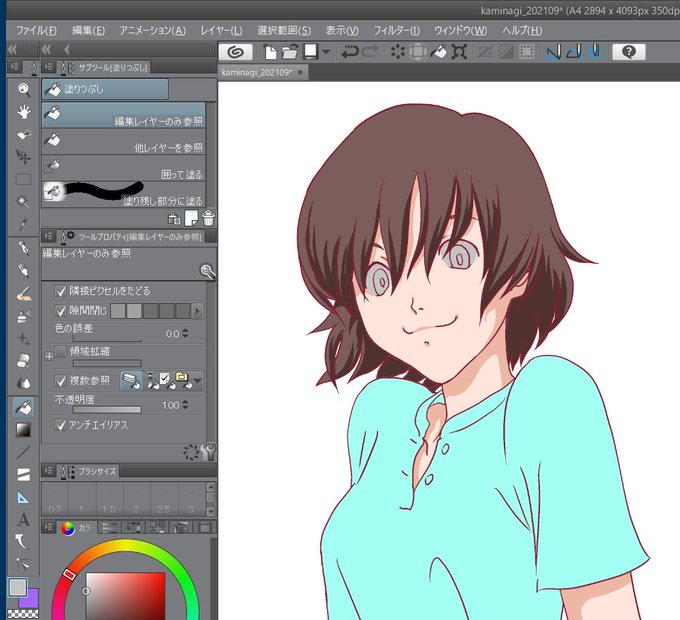Select the Balloon tool
The height and width of the screenshot is (620, 680).
coord(23,542)
